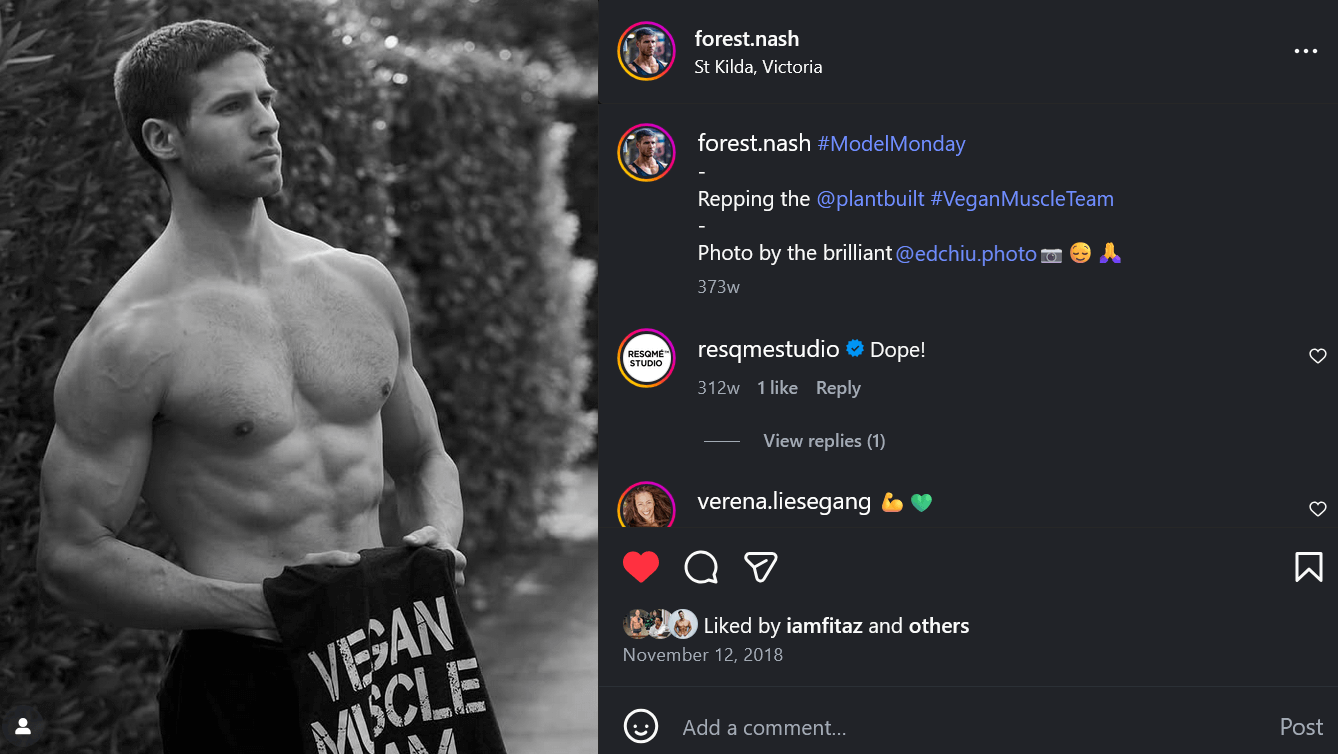Click the Post comment button

[x=1301, y=727]
